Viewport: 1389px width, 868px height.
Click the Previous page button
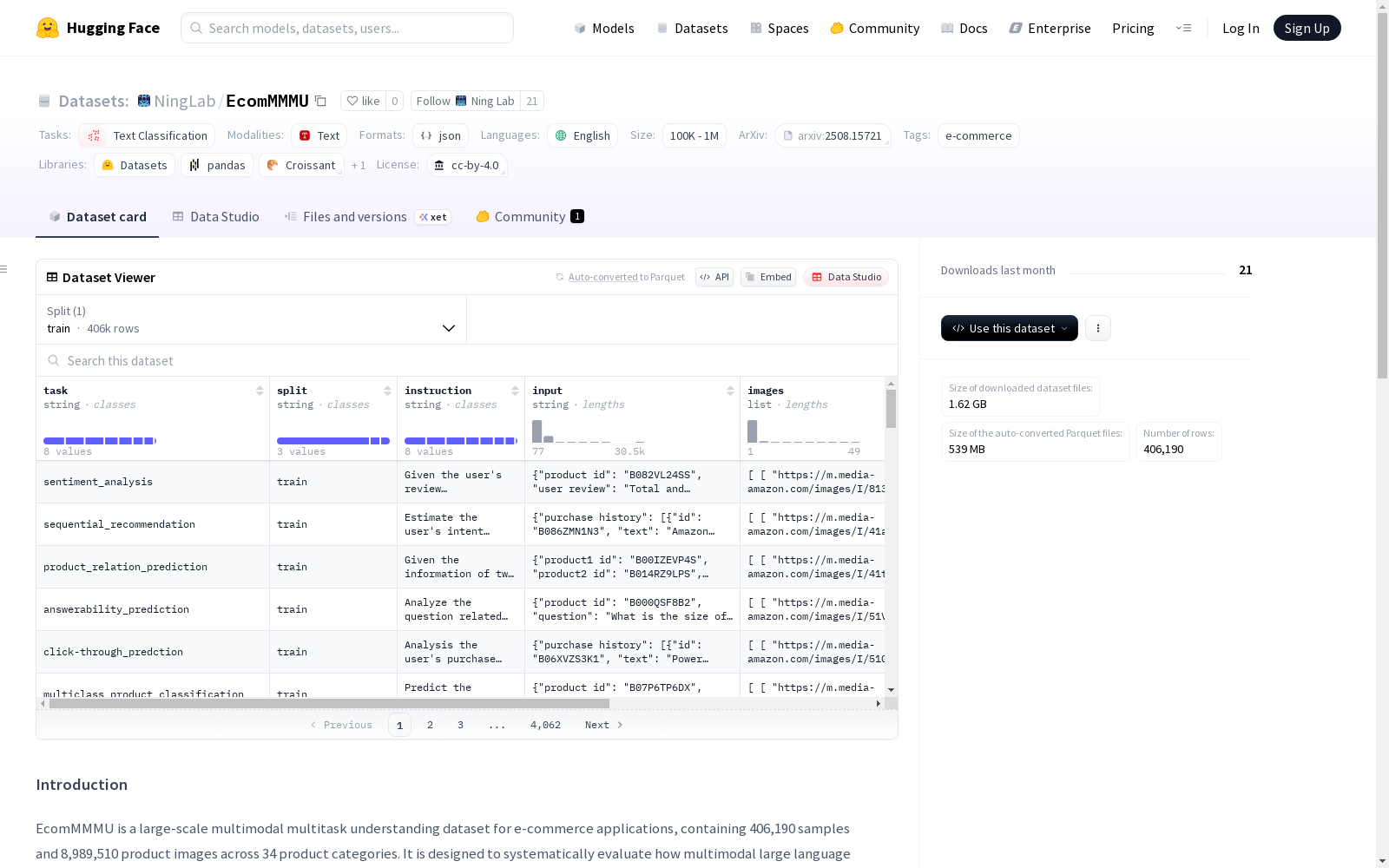point(341,725)
